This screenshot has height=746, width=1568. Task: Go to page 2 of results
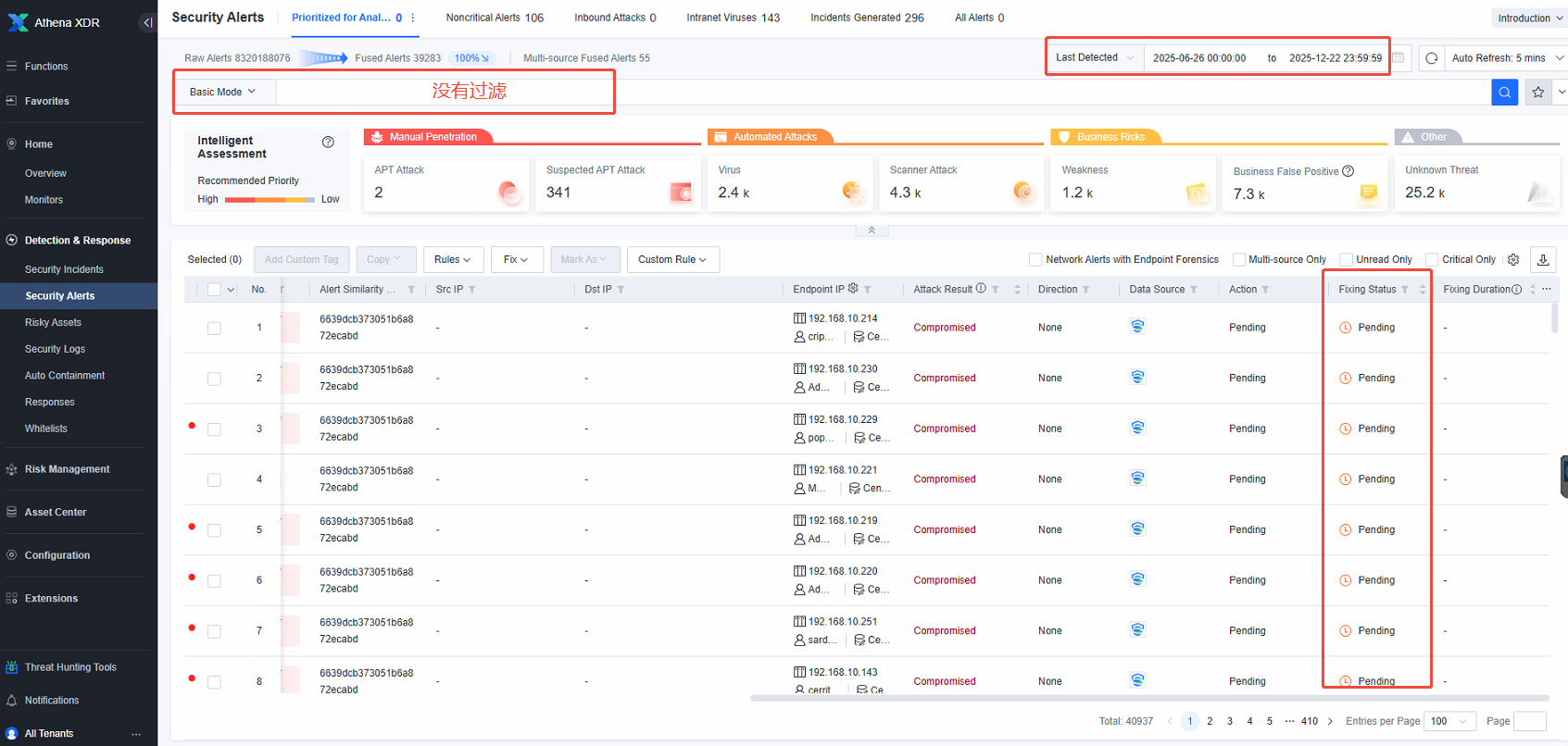(x=1210, y=721)
